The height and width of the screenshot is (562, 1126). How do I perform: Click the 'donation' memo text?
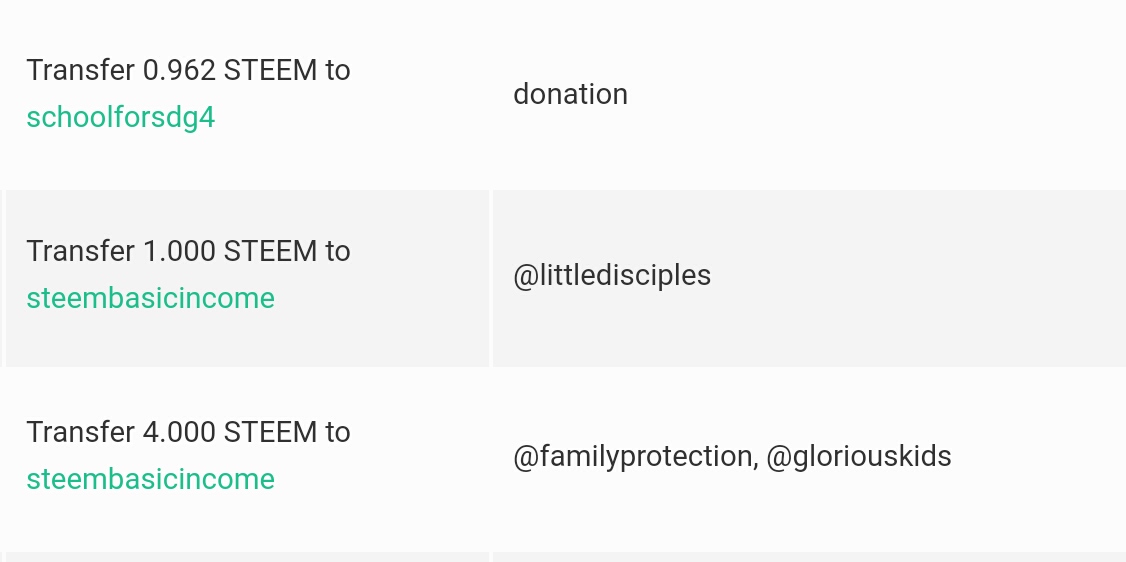570,94
